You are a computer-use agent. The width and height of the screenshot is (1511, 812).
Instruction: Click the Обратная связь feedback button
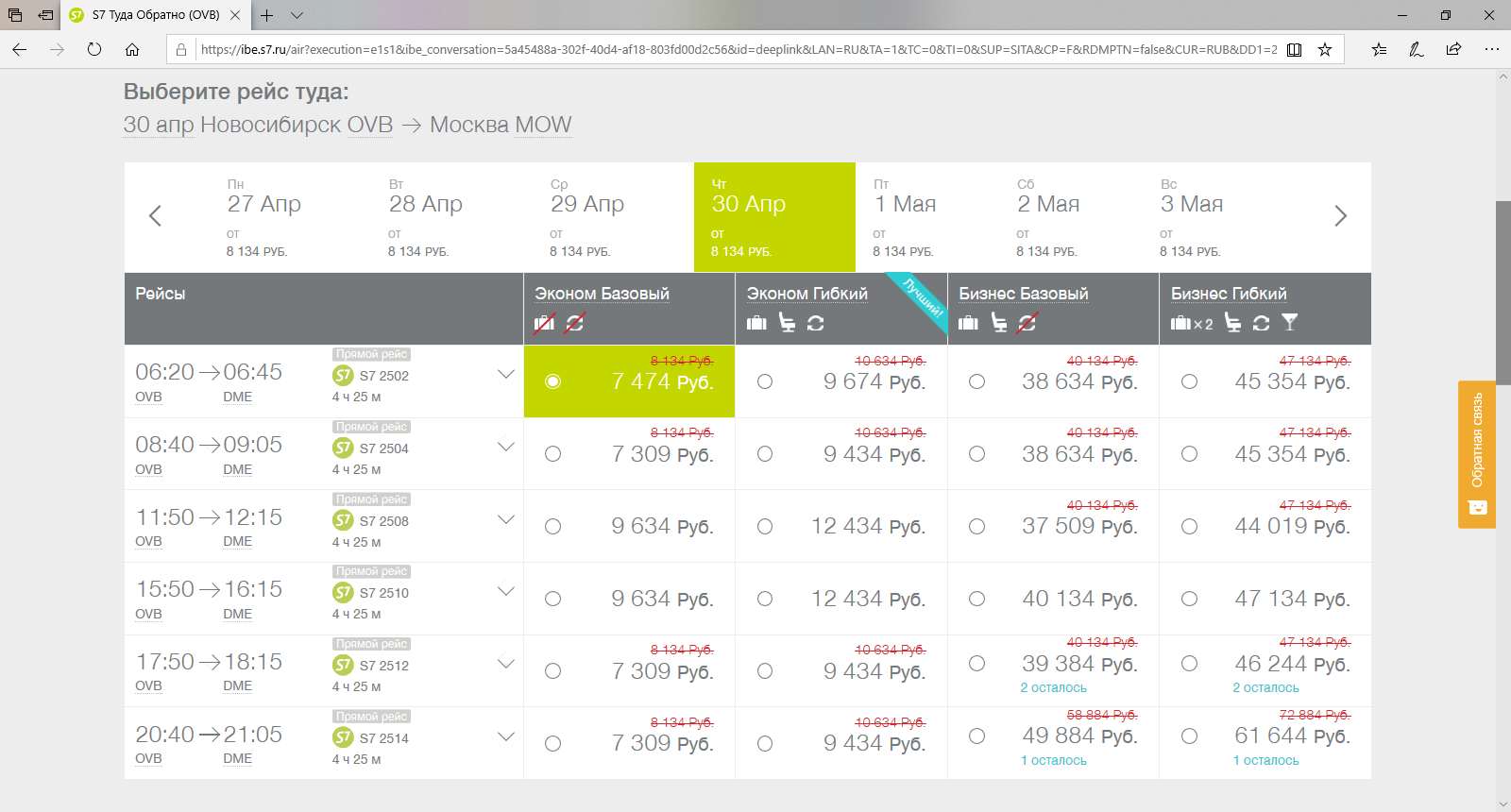(1477, 454)
